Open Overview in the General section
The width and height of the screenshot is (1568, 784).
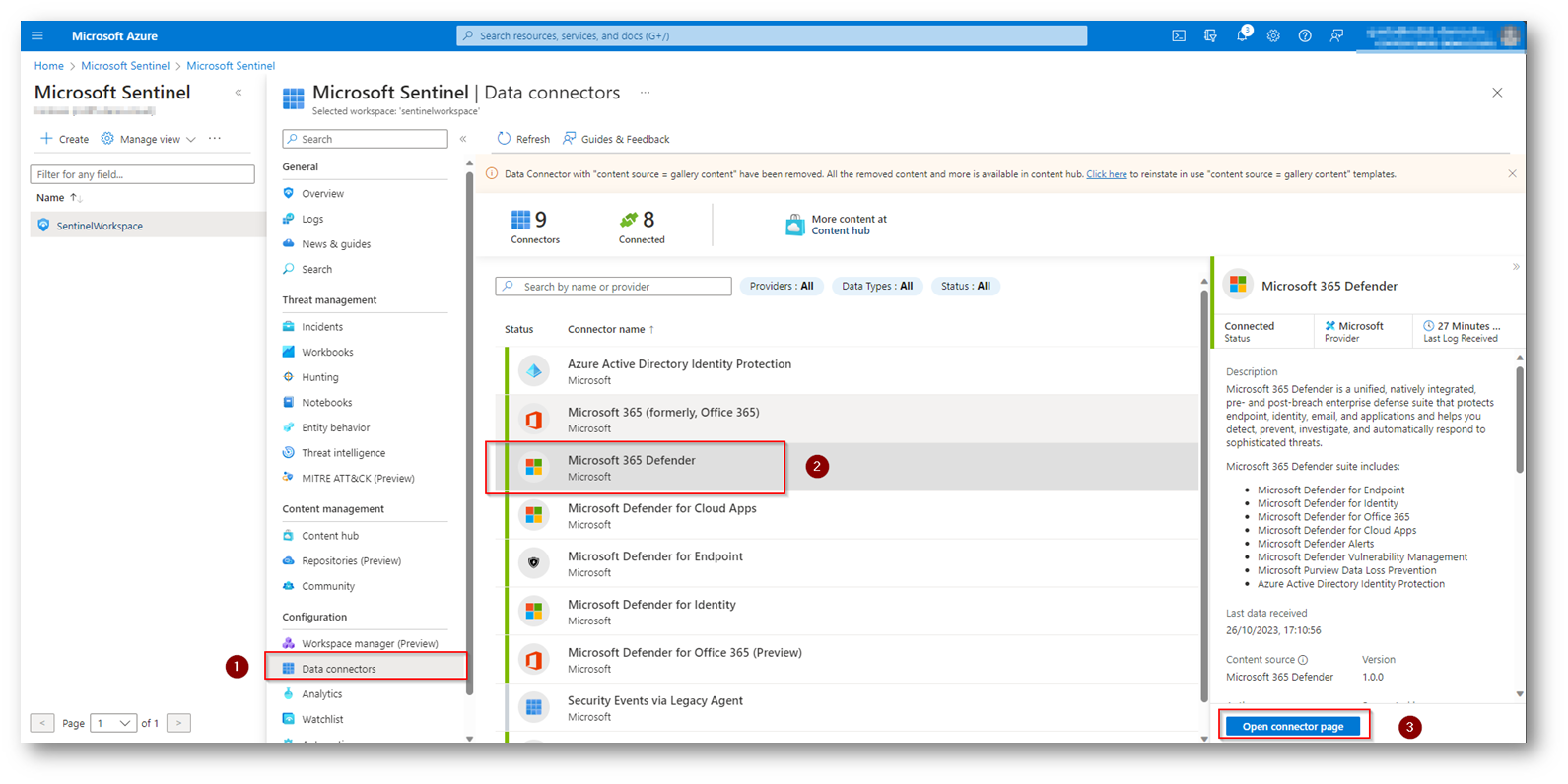(x=322, y=194)
